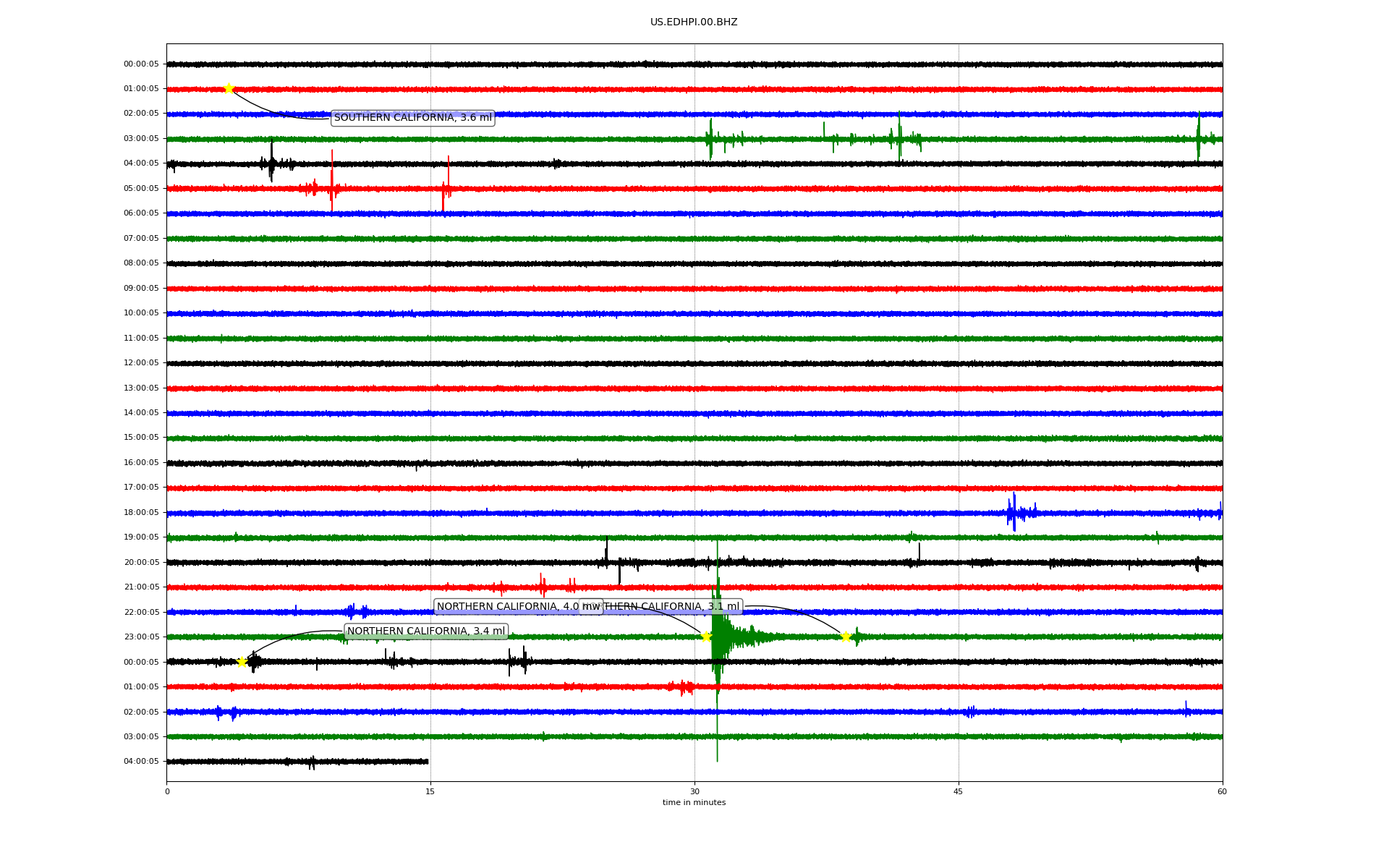Click the plot title US.EDHPI.00.BHZ

(x=693, y=22)
